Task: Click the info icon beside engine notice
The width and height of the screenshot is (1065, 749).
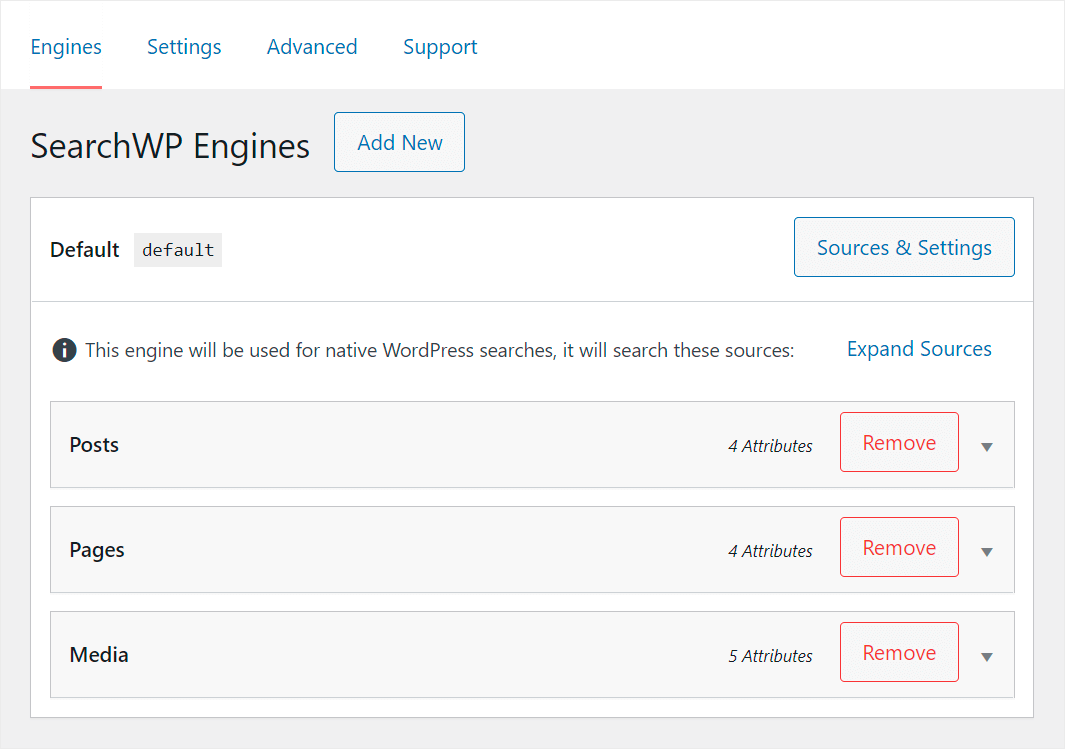Action: [x=65, y=350]
